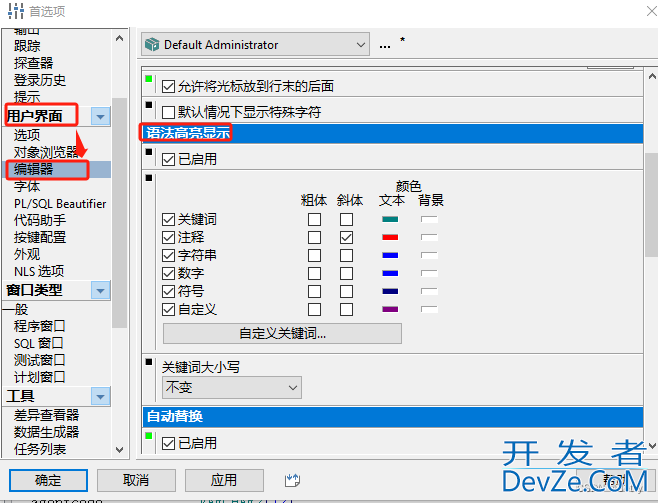Image resolution: width=658 pixels, height=503 pixels.
Task: Click settings panel scroll-up arrow
Action: (652, 77)
